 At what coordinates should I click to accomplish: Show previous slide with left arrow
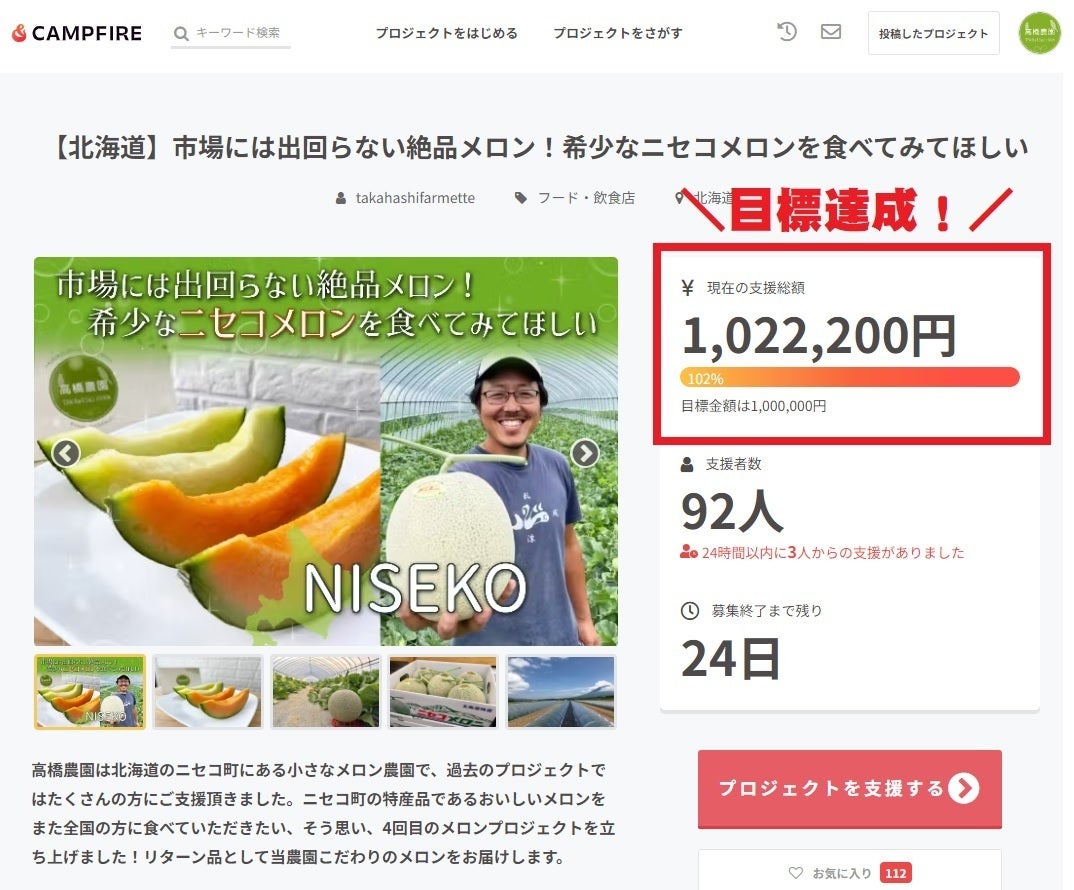pos(66,453)
